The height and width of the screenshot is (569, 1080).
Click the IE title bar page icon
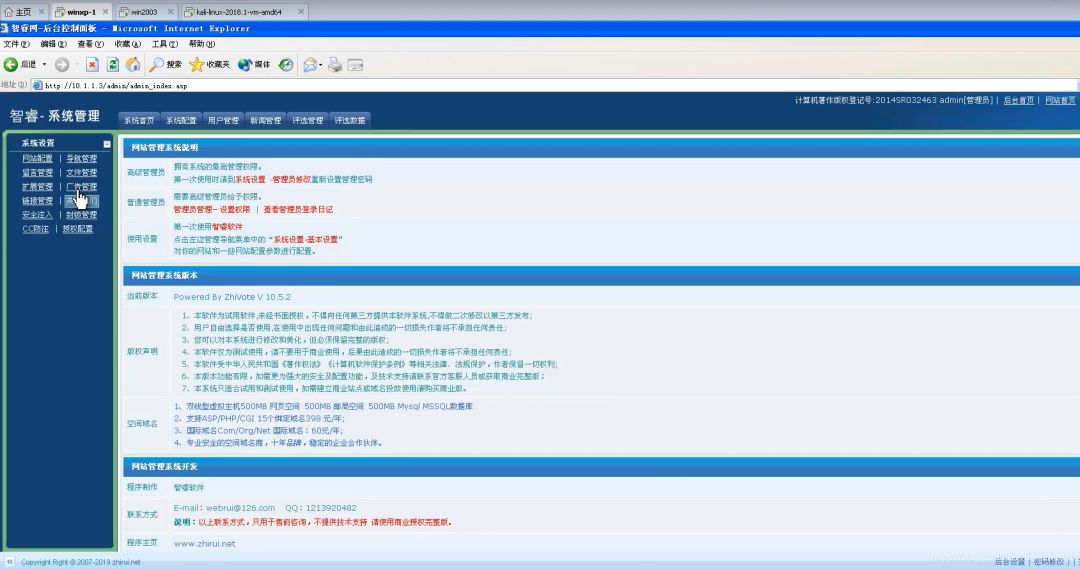(x=4, y=28)
